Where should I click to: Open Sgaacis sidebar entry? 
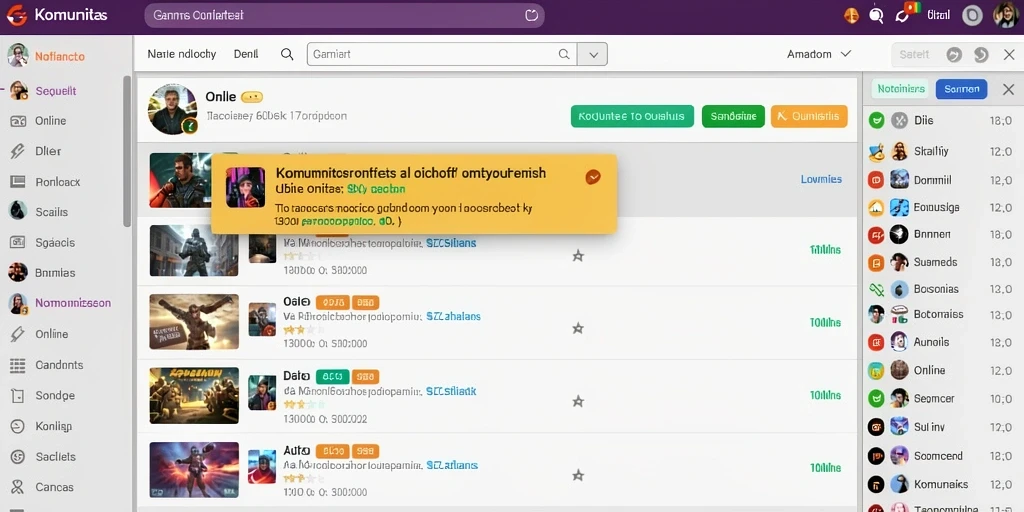[55, 242]
